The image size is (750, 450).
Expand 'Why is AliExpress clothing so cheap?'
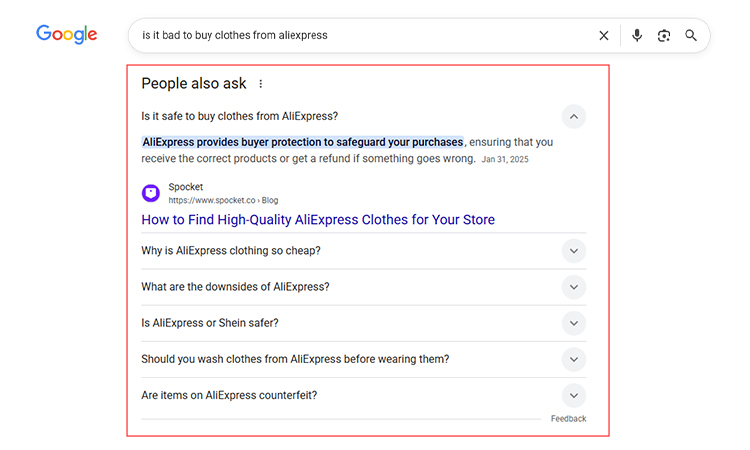click(574, 251)
